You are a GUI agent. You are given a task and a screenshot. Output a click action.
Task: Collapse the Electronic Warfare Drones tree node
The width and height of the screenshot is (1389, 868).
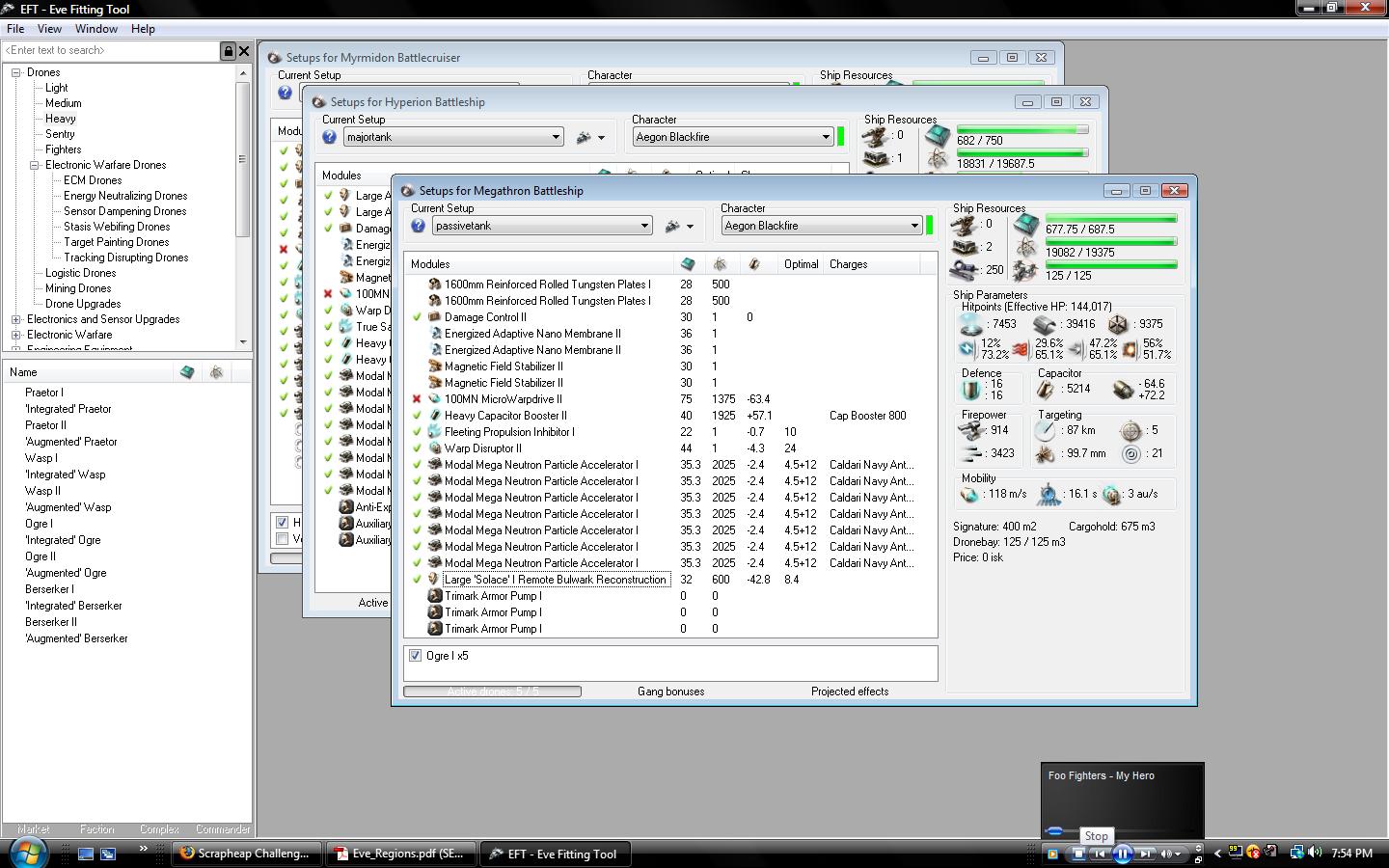[35, 165]
